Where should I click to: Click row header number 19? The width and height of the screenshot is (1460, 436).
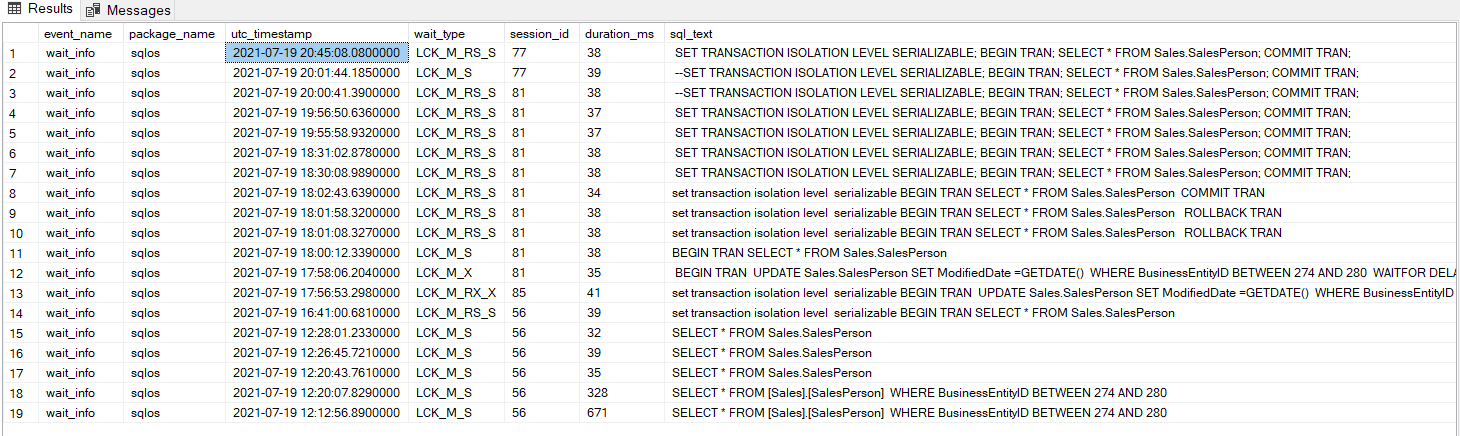(x=14, y=413)
